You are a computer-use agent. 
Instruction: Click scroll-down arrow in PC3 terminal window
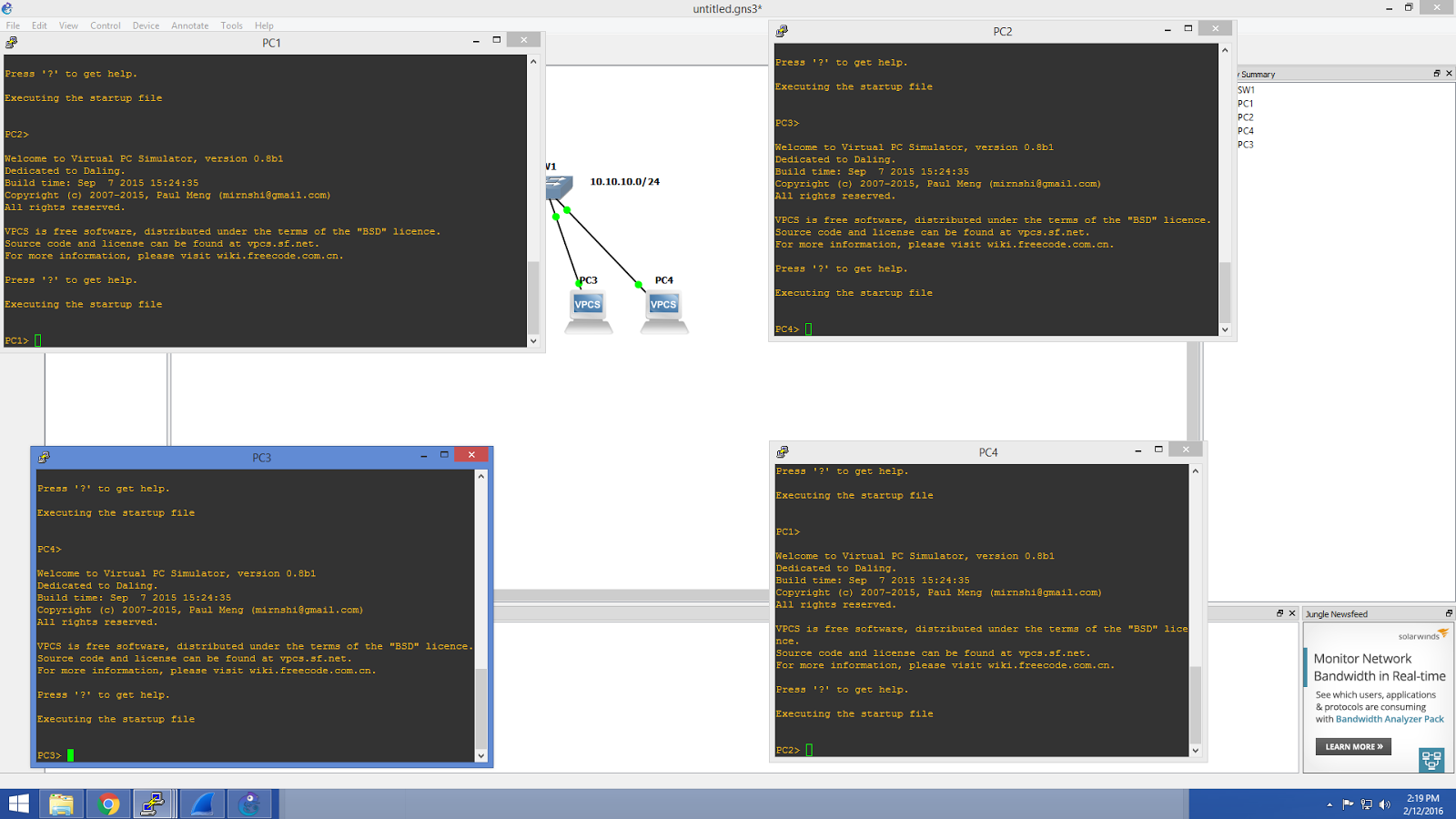point(481,755)
